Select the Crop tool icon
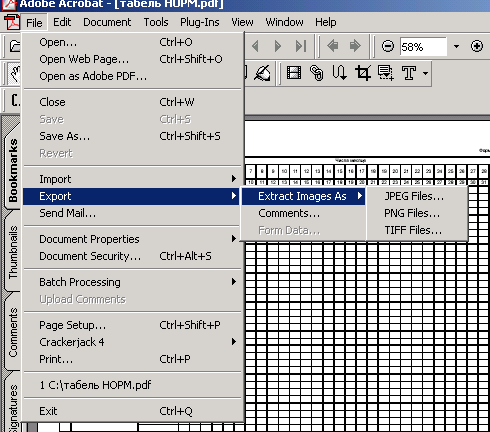Screen dimensions: 490x432 point(363,73)
